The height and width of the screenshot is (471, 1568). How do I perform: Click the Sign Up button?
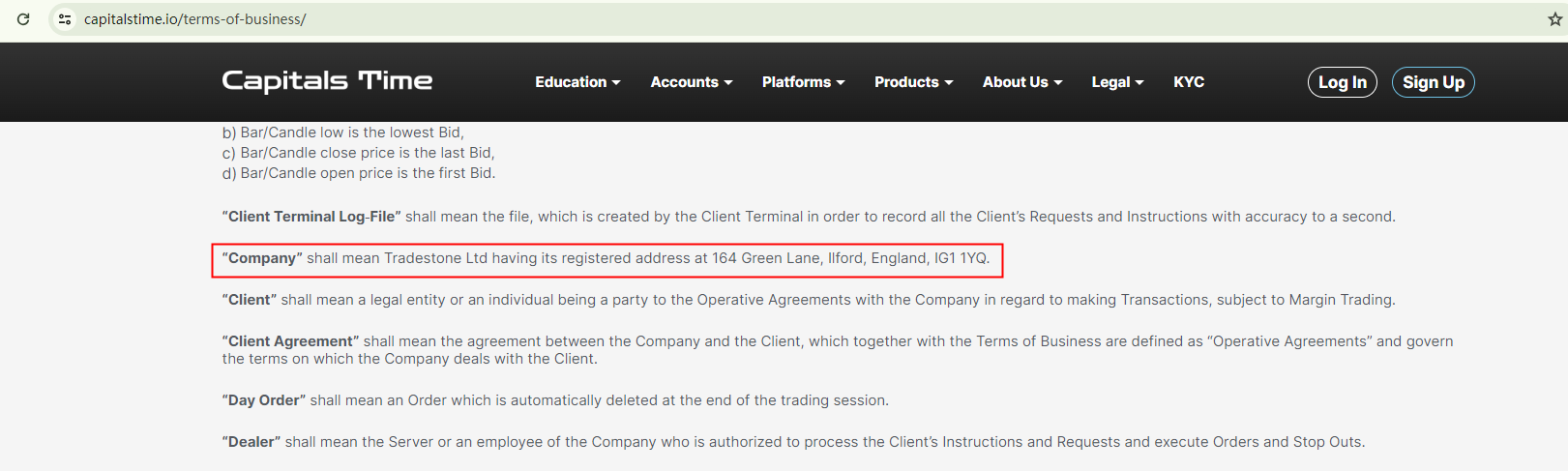pyautogui.click(x=1433, y=82)
